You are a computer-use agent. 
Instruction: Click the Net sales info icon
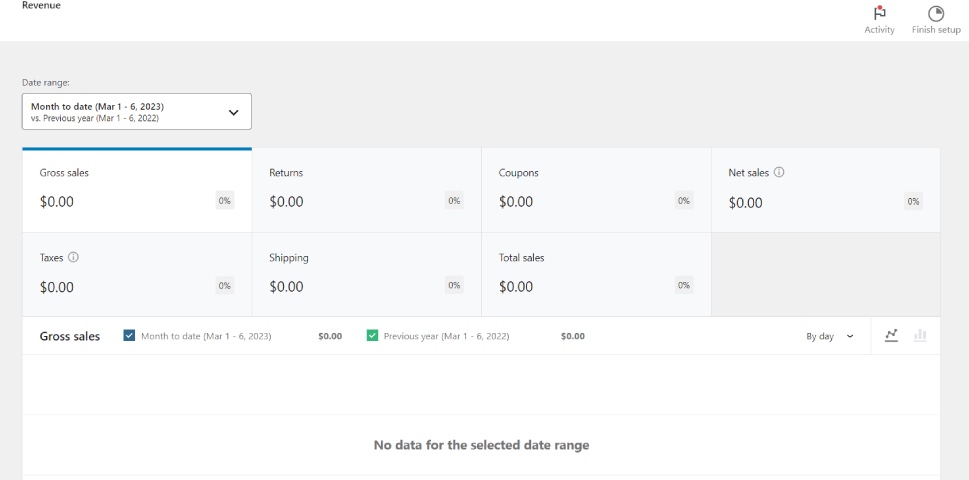tap(779, 172)
